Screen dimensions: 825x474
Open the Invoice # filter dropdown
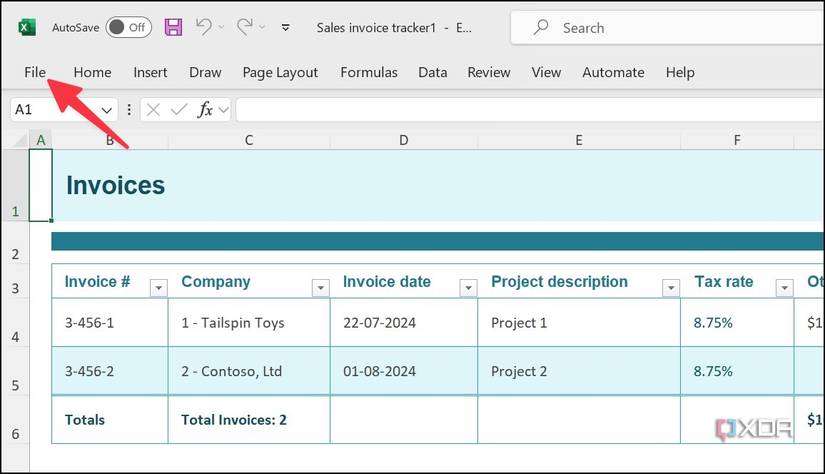pyautogui.click(x=158, y=288)
